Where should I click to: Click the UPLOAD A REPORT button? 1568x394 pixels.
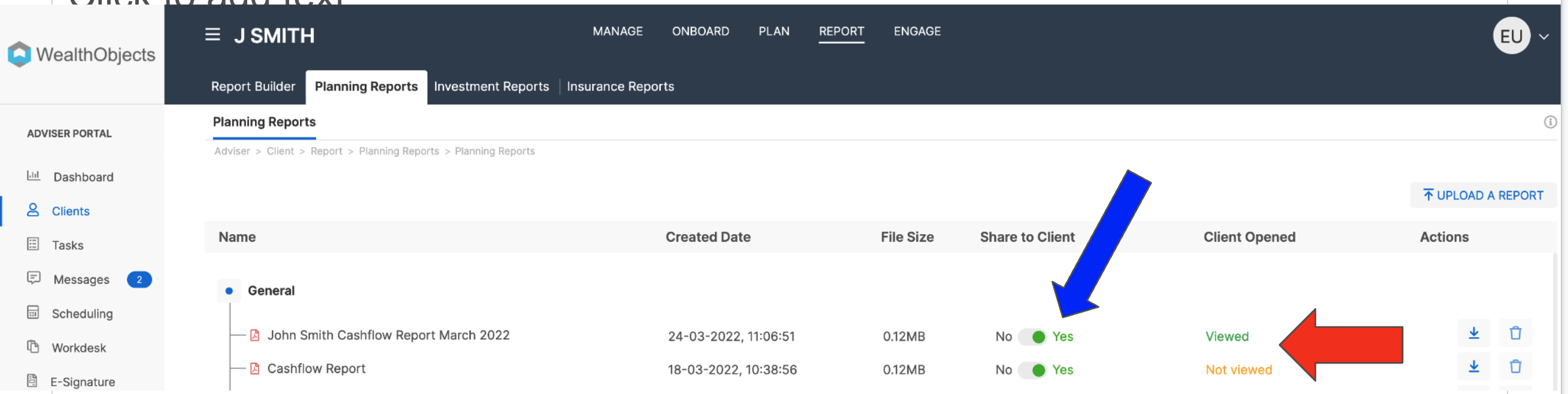point(1482,195)
